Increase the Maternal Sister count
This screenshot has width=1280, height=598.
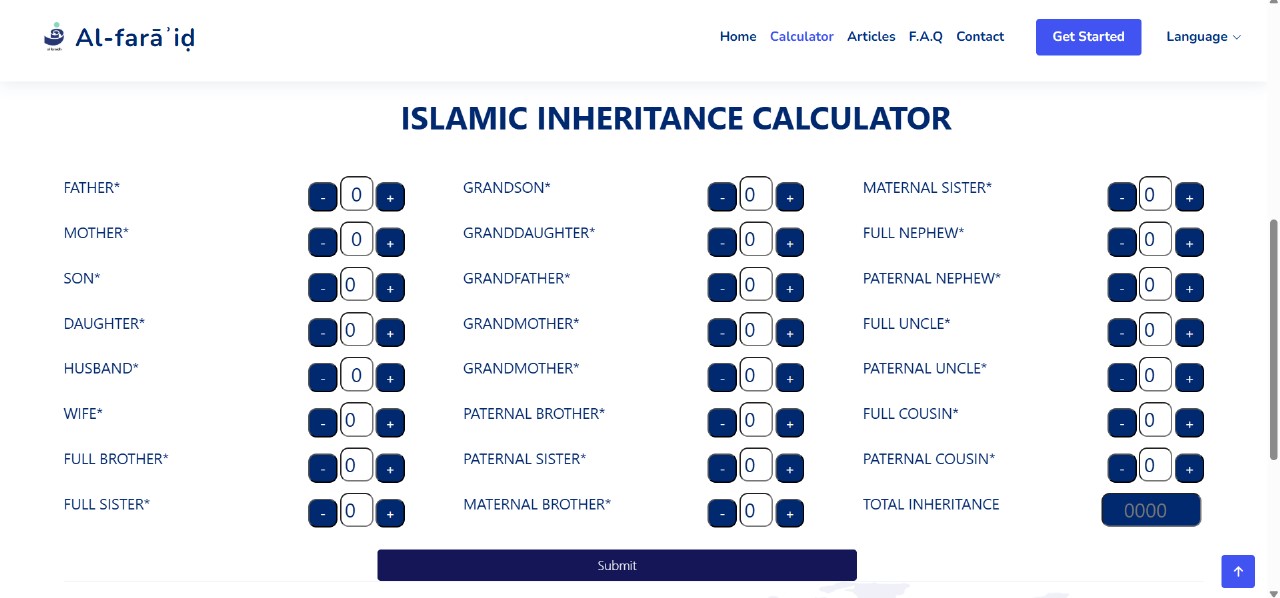1189,198
